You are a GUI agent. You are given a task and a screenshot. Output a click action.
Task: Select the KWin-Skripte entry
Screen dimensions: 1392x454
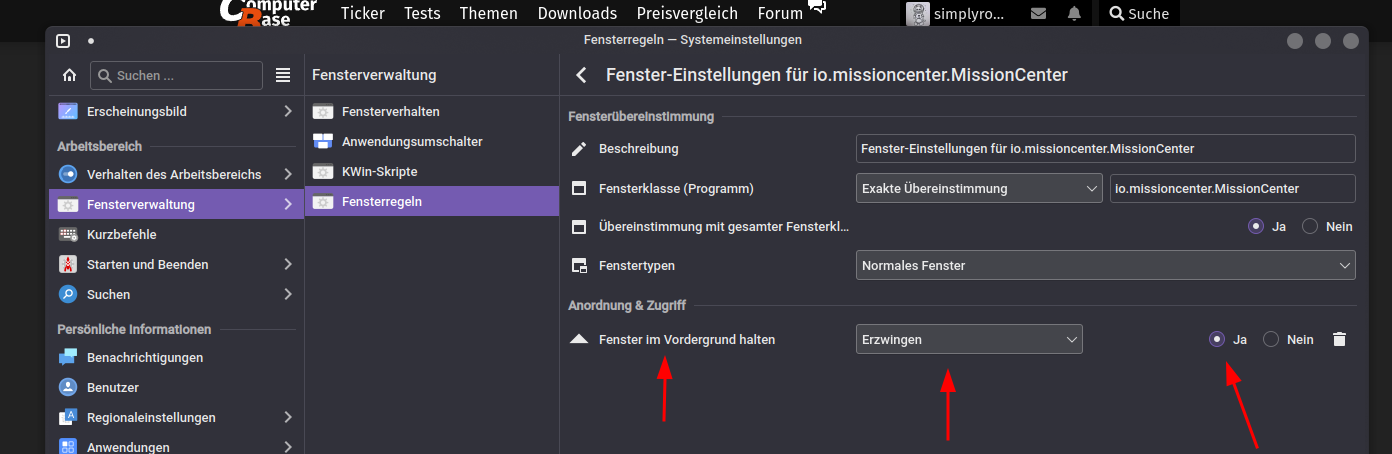[x=432, y=171]
